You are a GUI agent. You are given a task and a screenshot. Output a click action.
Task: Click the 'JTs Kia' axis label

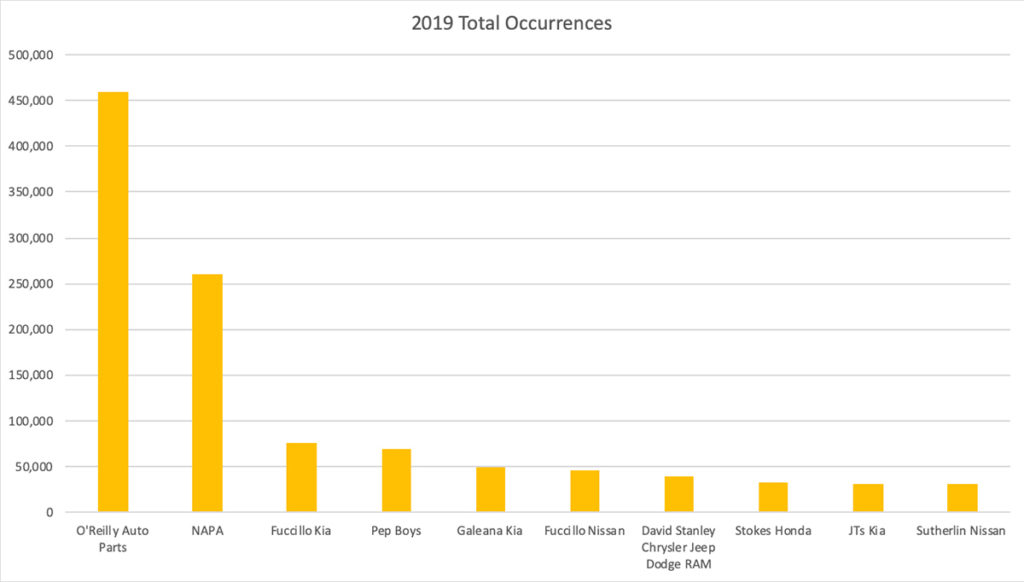pyautogui.click(x=867, y=530)
